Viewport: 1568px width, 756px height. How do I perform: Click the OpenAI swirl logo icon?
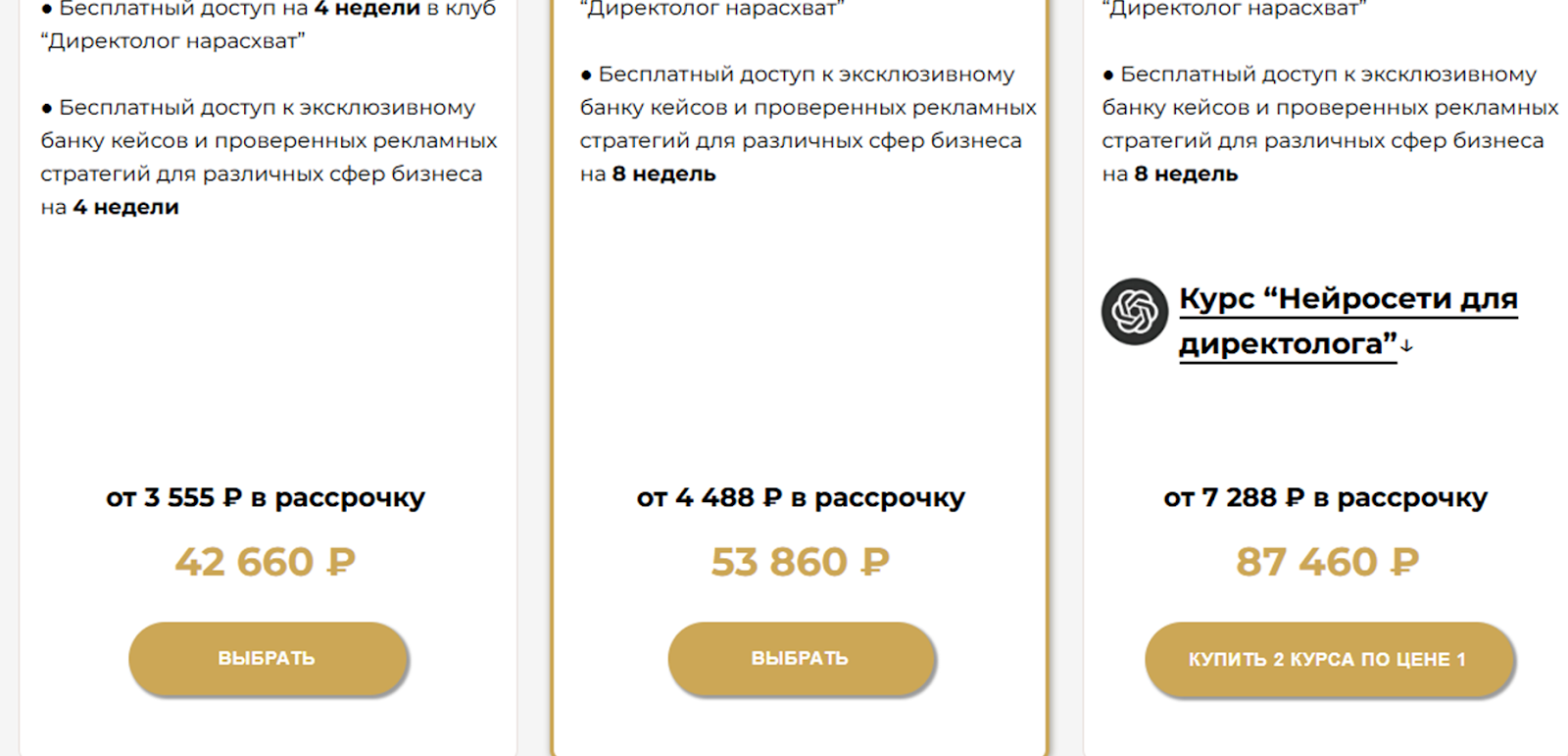click(x=1135, y=312)
